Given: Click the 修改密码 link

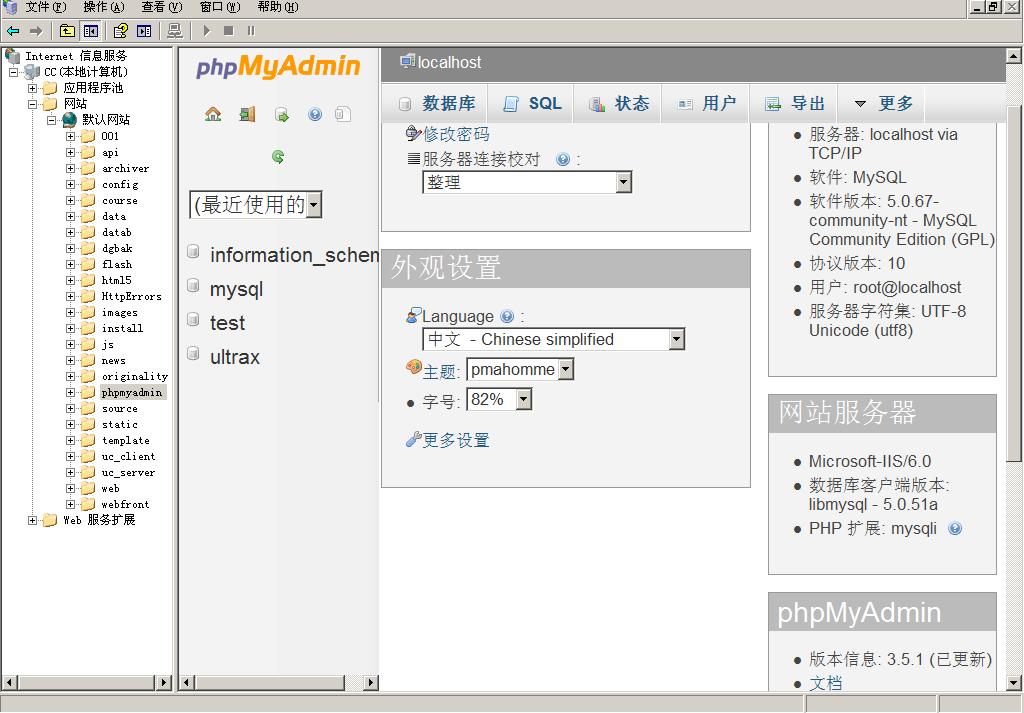Looking at the screenshot, I should pos(456,134).
